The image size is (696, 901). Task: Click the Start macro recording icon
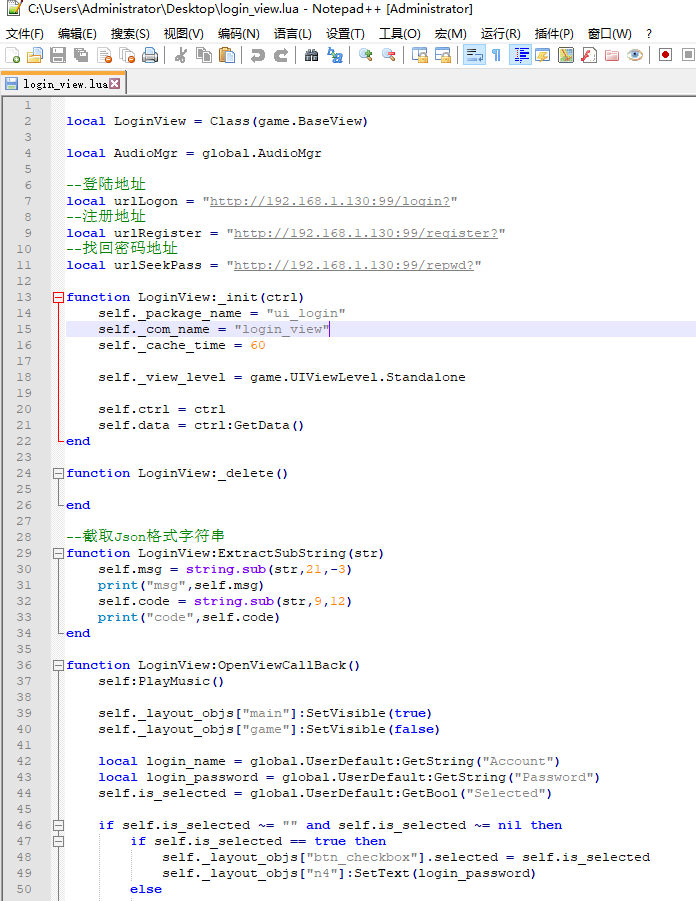click(x=665, y=55)
